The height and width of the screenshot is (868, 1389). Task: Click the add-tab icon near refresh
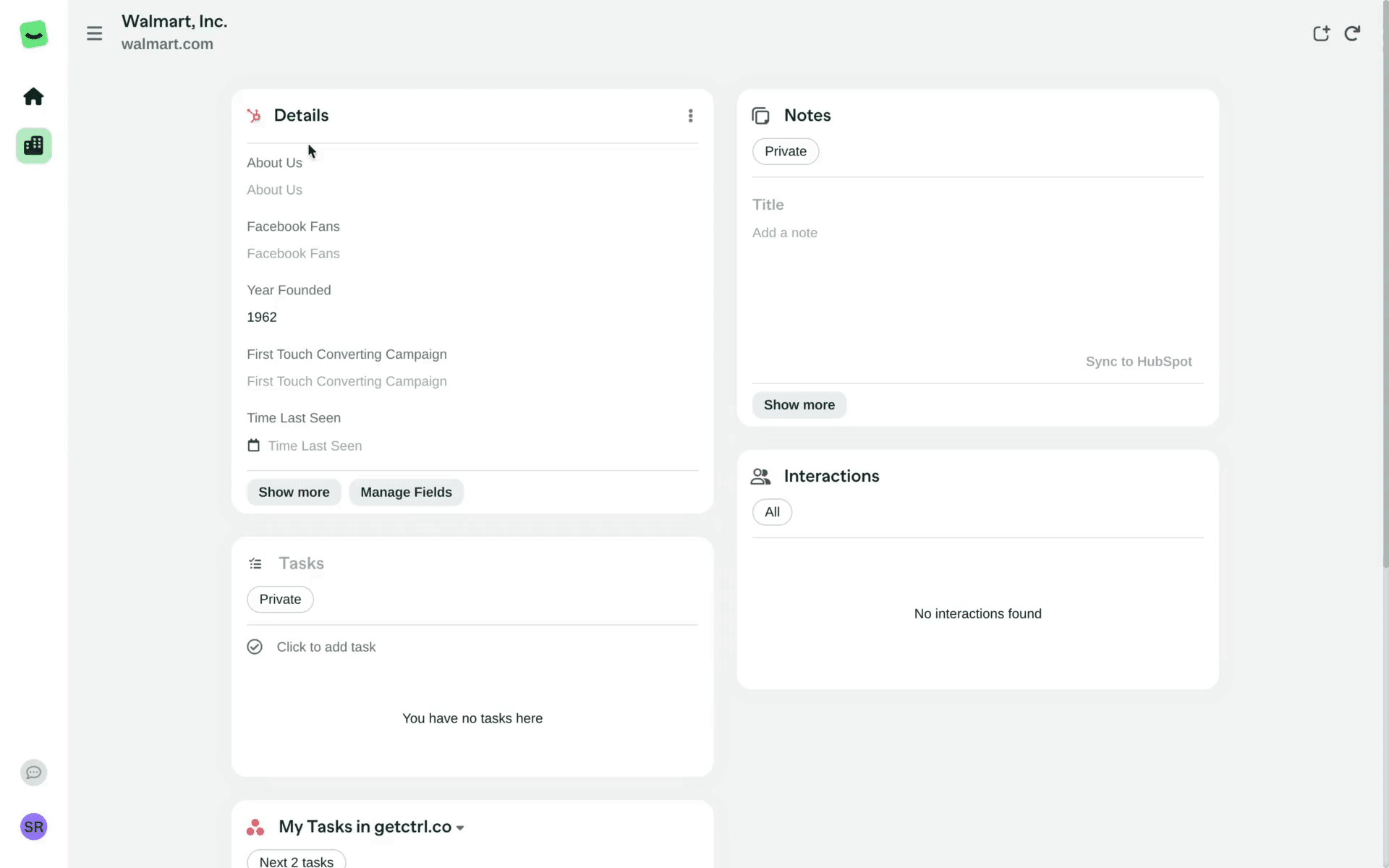click(x=1321, y=33)
